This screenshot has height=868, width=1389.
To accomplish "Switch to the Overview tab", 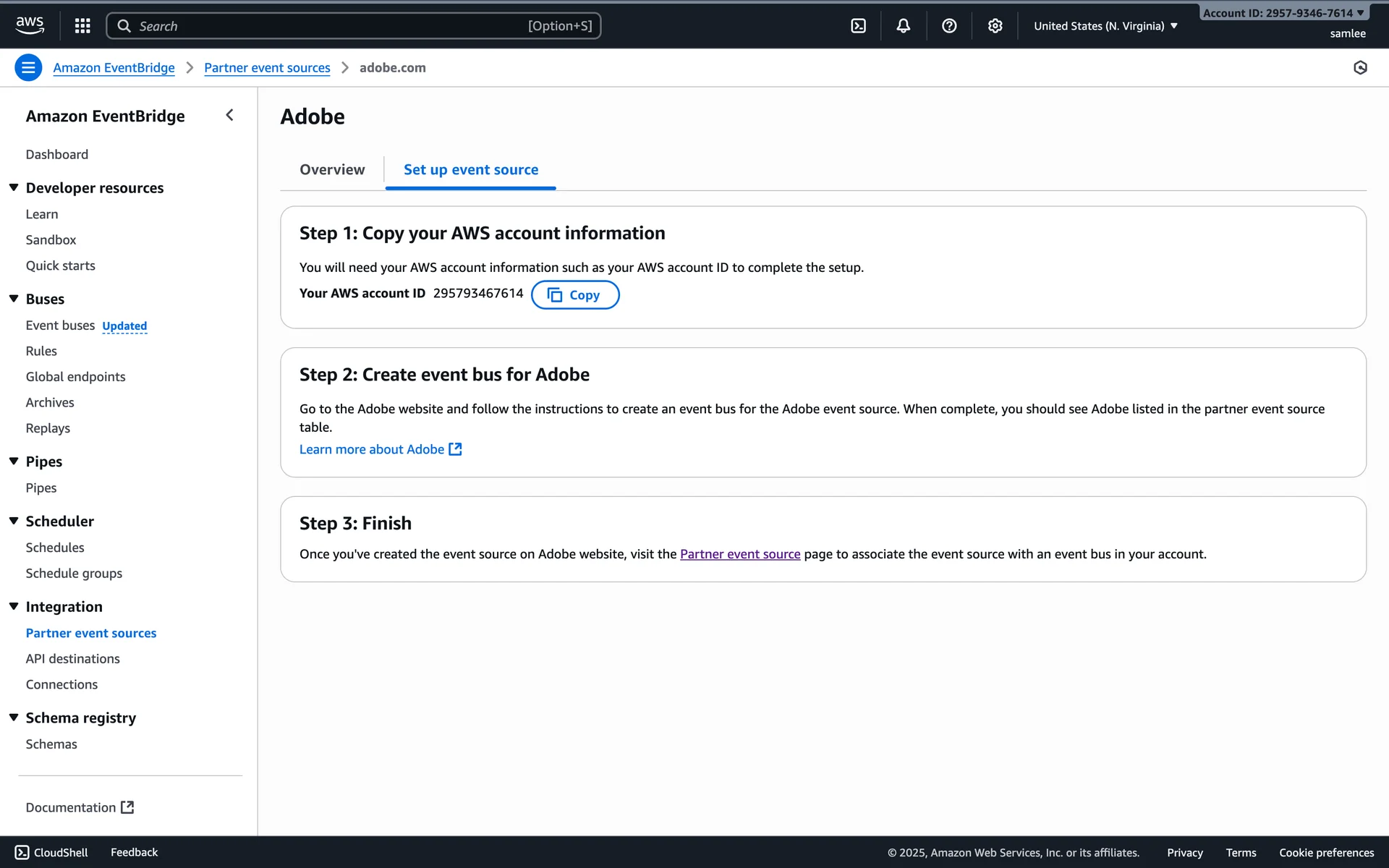I will pyautogui.click(x=332, y=169).
